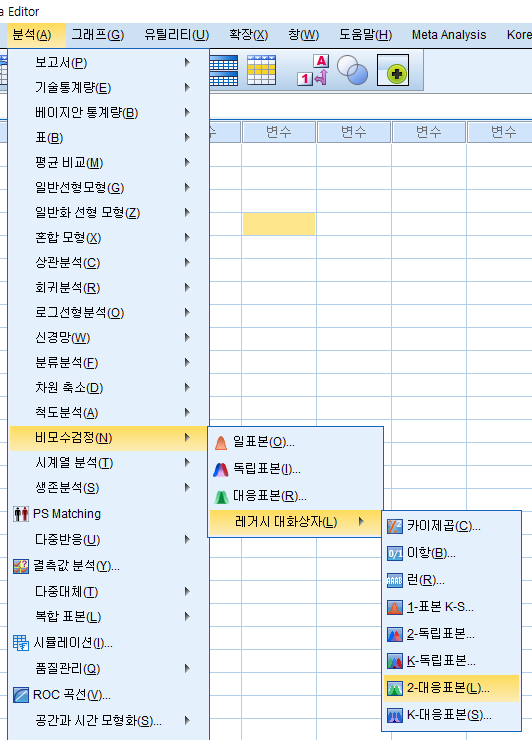Viewport: 532px width, 740px height.
Task: Select 일반화 선형 모형(Z) menu entry
Action: 109,212
